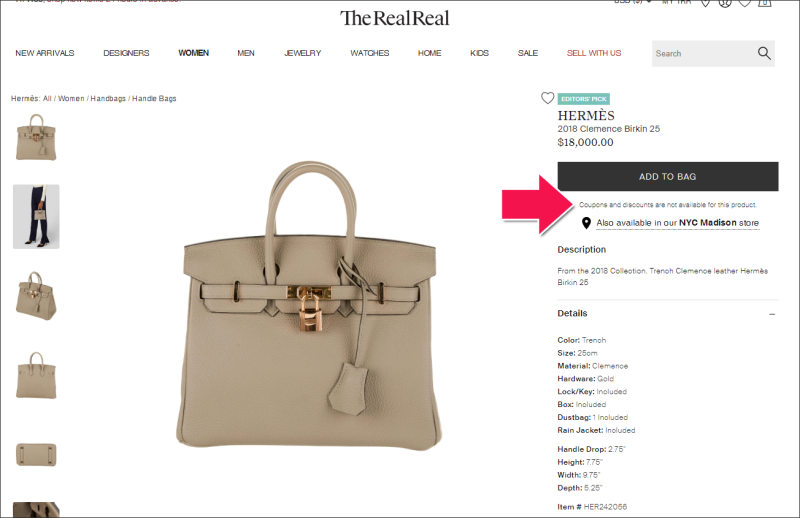
Task: Collapse the Details section with the minus icon
Action: point(772,314)
